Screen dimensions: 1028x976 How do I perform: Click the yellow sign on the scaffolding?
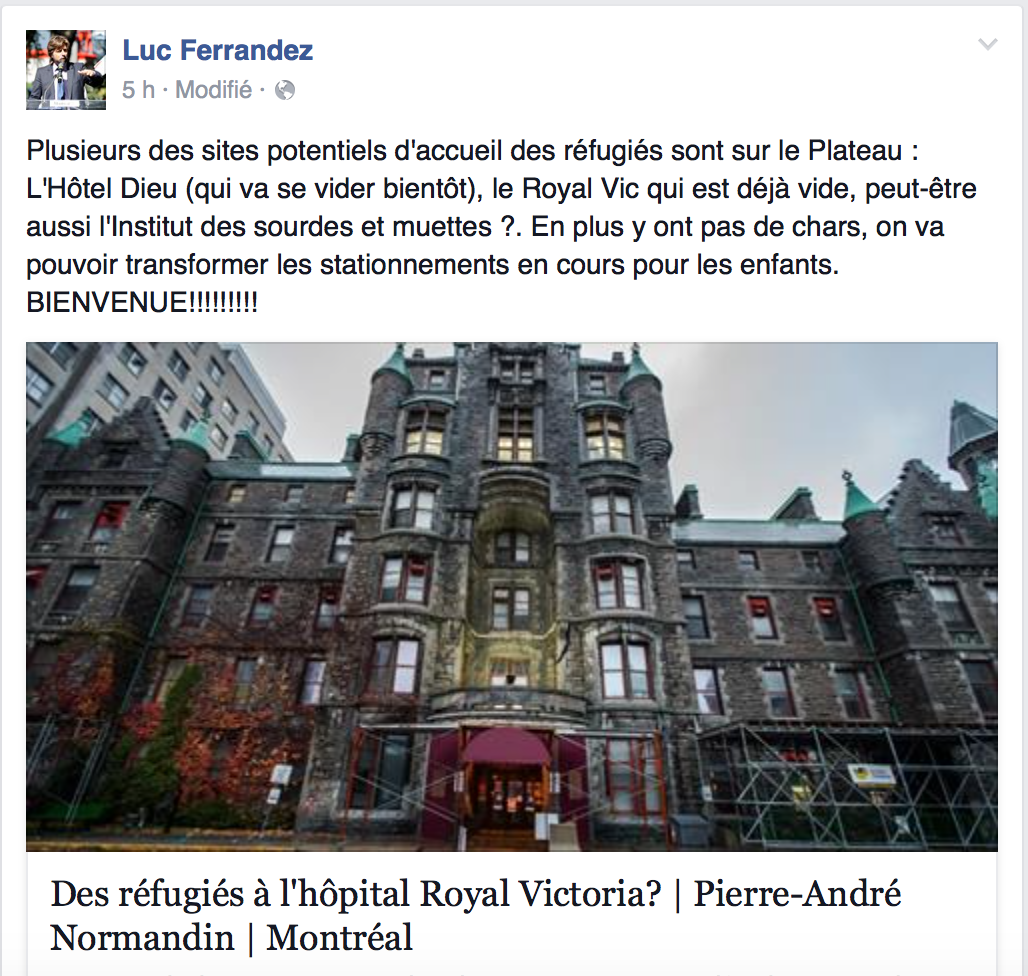[x=871, y=776]
